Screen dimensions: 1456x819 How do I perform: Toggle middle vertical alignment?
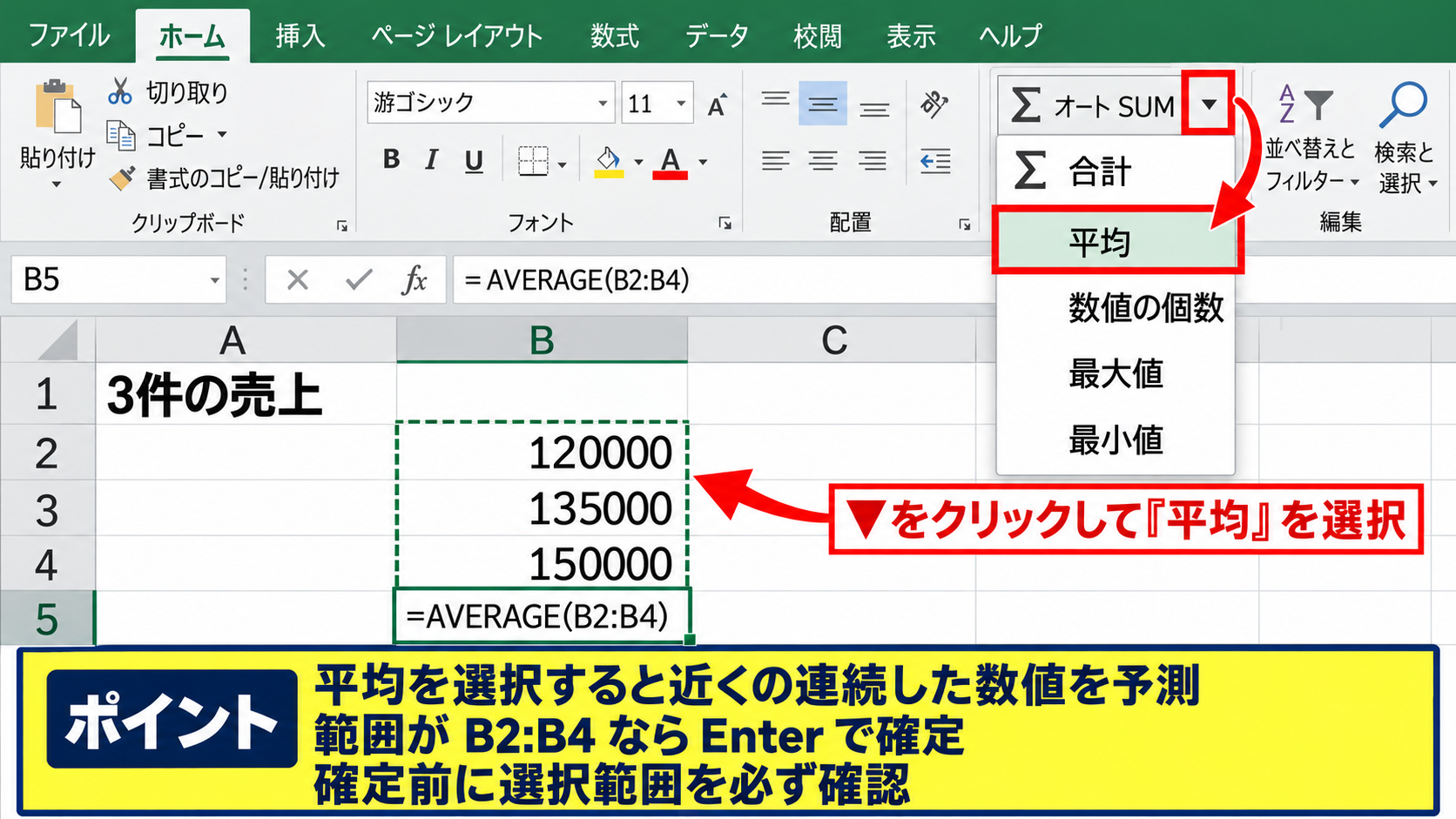tap(823, 104)
